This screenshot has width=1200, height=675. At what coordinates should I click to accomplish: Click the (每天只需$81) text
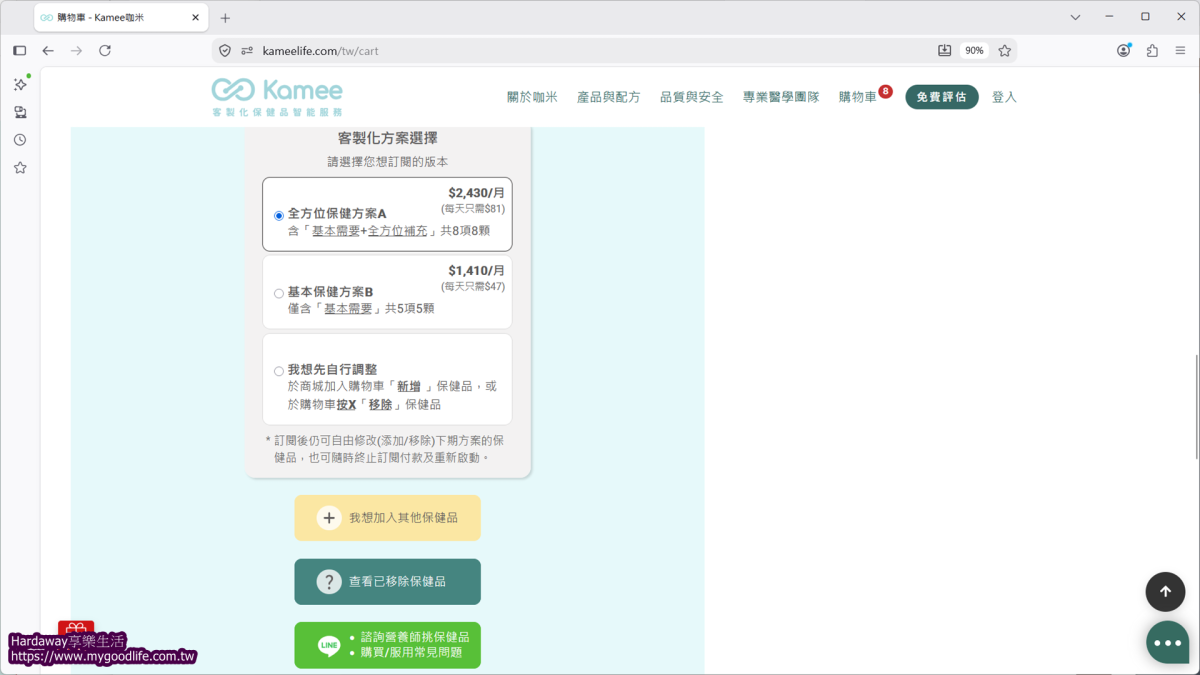(x=473, y=209)
